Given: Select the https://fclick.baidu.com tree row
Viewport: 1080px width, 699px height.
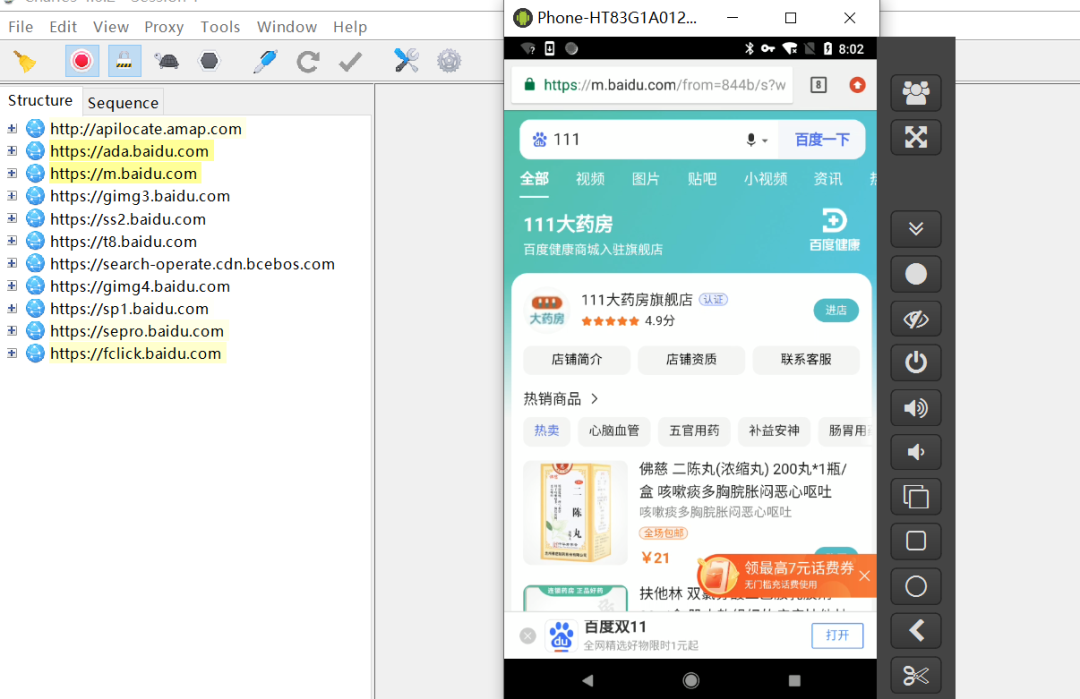Looking at the screenshot, I should (x=136, y=353).
